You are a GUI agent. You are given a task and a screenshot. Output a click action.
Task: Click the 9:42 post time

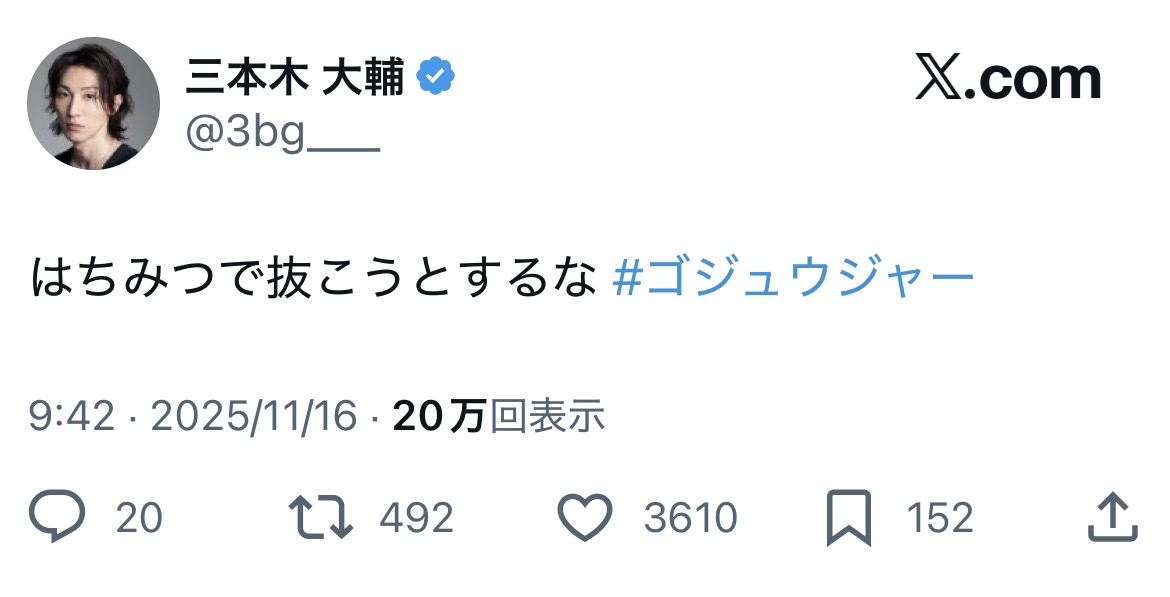(71, 416)
